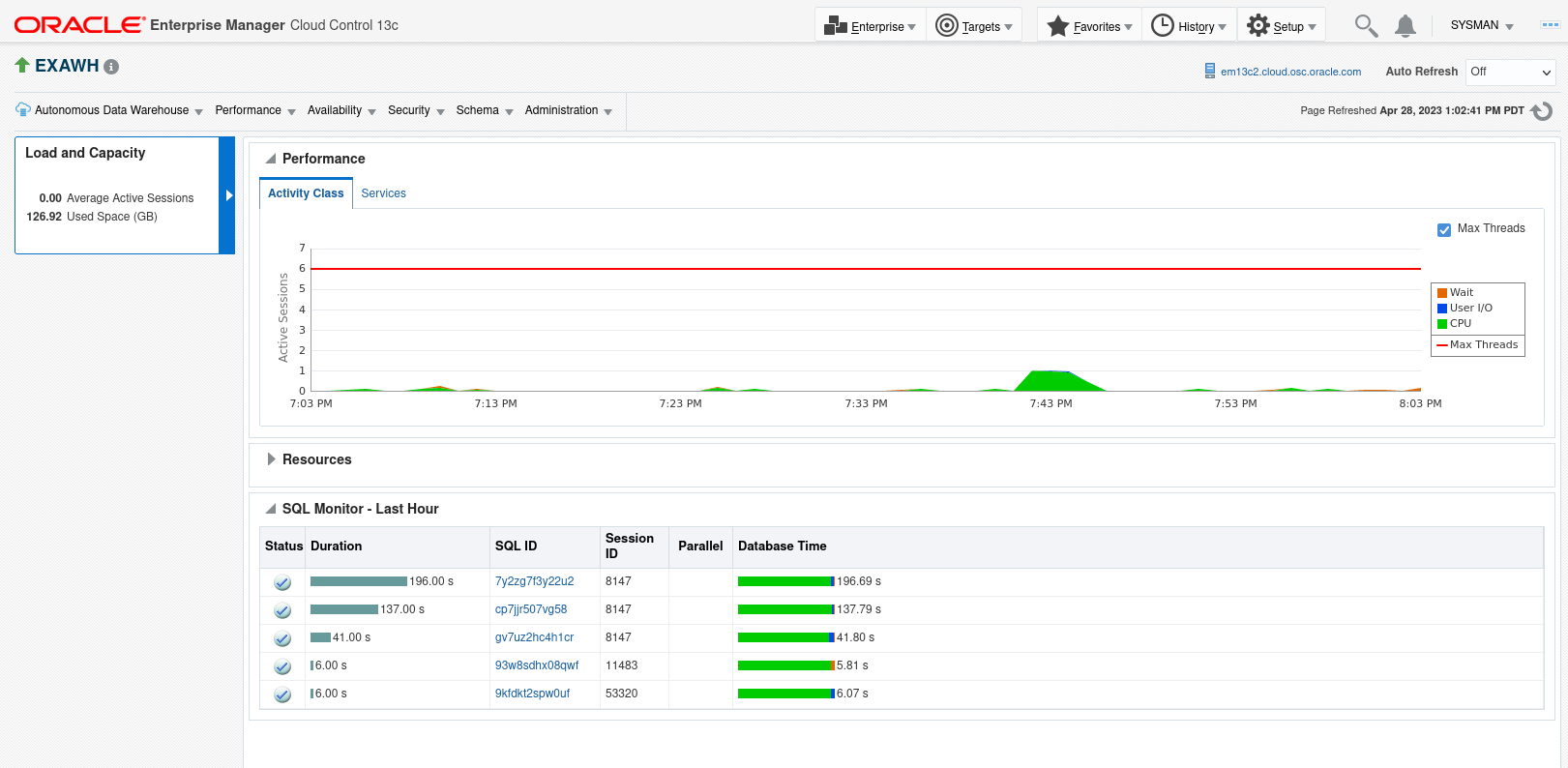Viewport: 1568px width, 768px height.
Task: Select the Activity Class tab
Action: tap(306, 193)
